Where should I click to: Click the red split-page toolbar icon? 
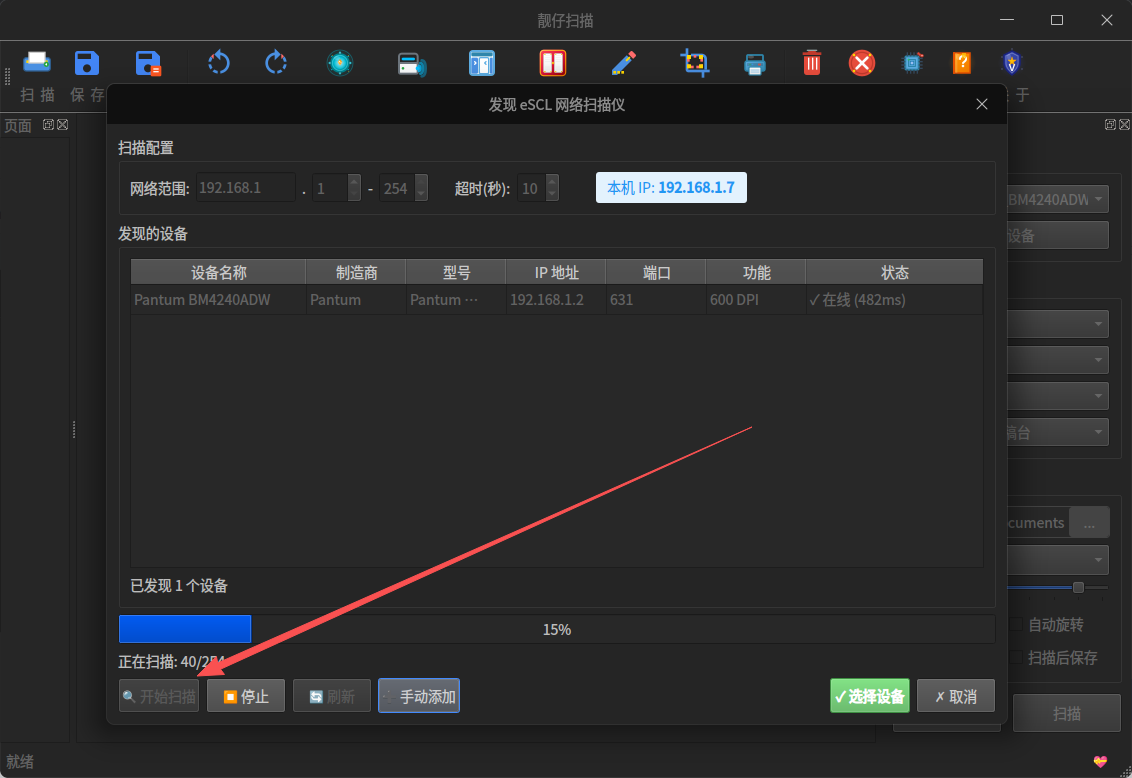(552, 63)
